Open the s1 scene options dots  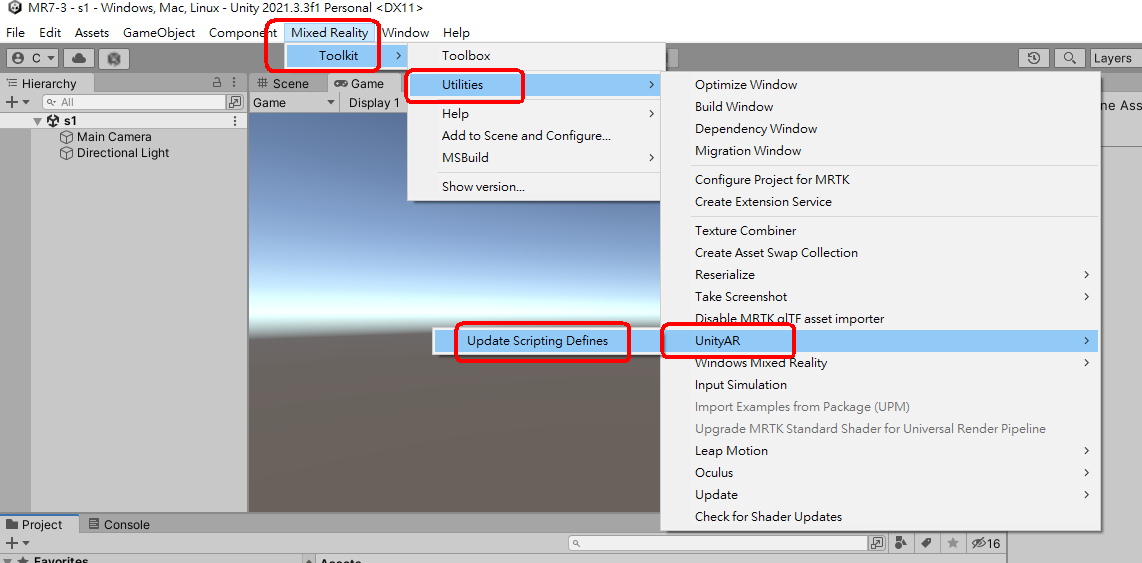pyautogui.click(x=235, y=121)
